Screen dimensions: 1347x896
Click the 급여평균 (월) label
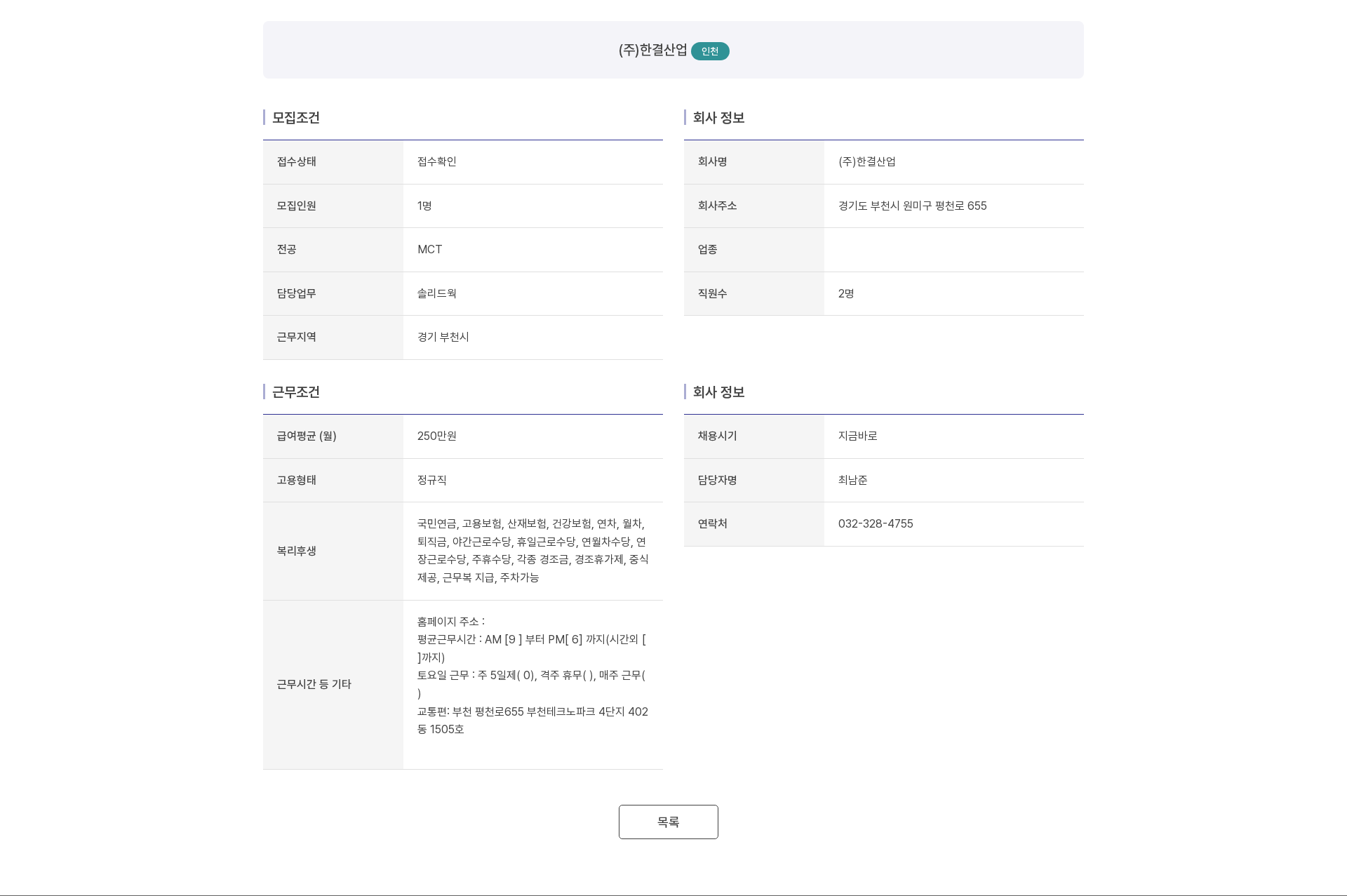coord(307,436)
